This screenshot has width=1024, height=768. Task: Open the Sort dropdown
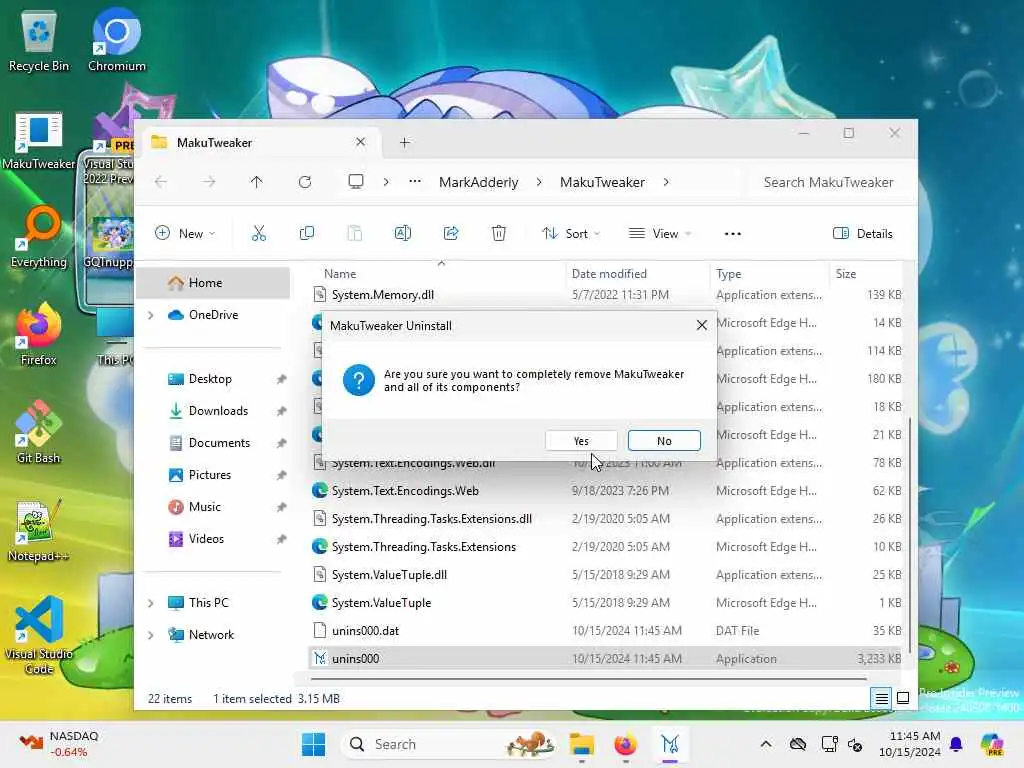(x=571, y=233)
